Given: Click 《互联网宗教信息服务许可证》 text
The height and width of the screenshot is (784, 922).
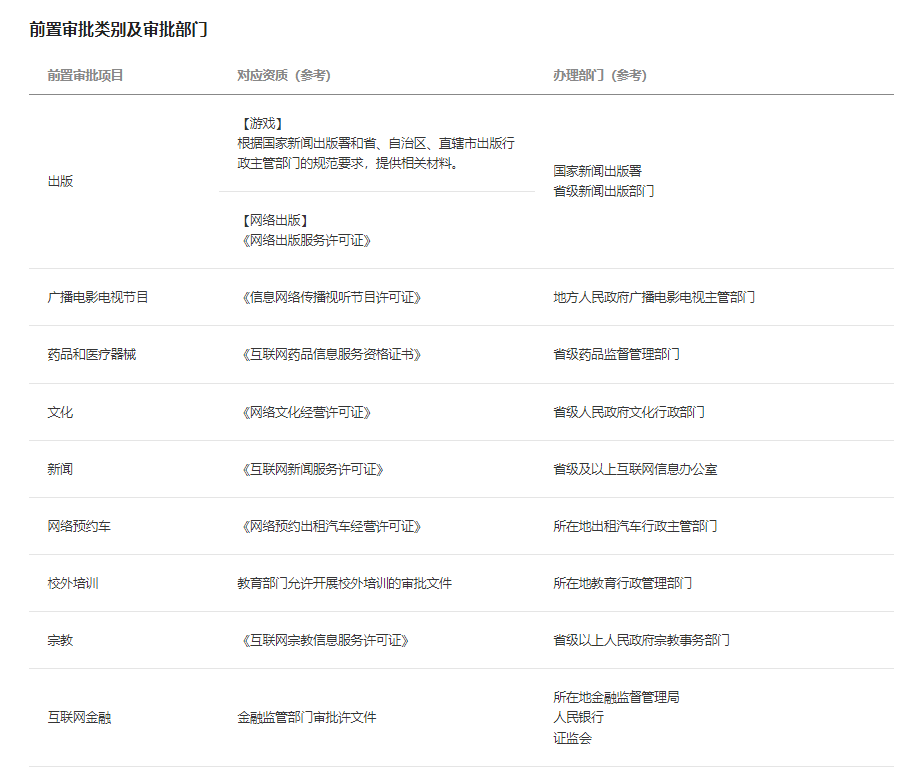Looking at the screenshot, I should point(323,640).
